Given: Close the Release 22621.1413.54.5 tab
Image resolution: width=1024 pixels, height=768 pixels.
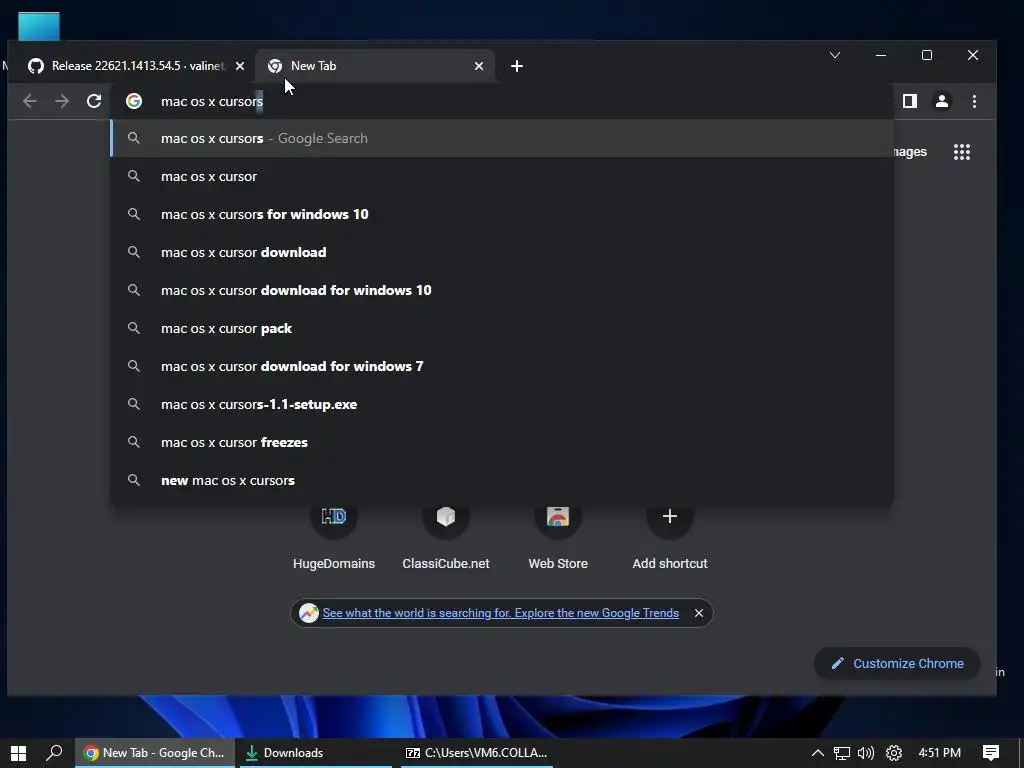Looking at the screenshot, I should tap(240, 66).
